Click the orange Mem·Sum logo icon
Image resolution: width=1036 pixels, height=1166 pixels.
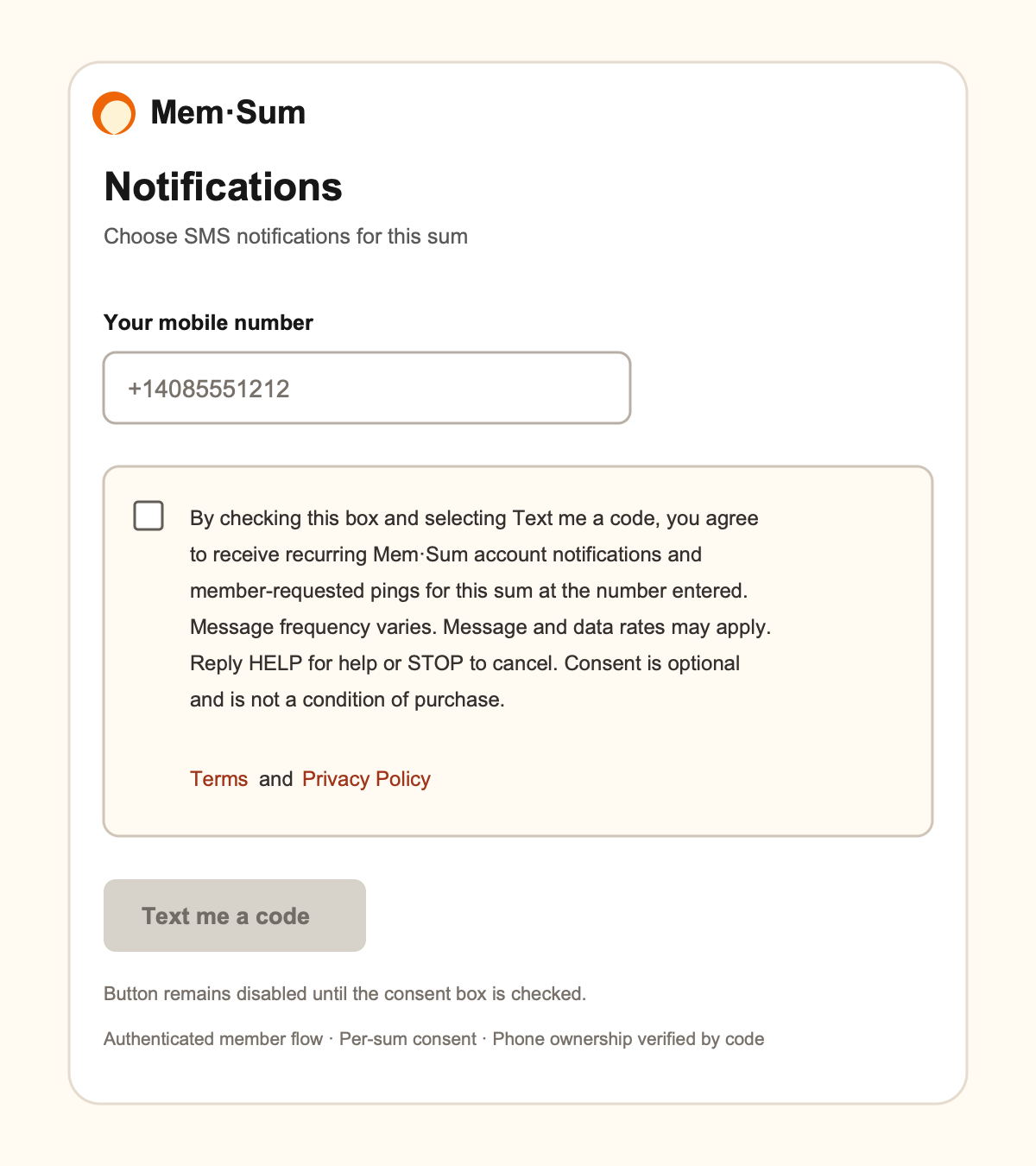[x=114, y=113]
